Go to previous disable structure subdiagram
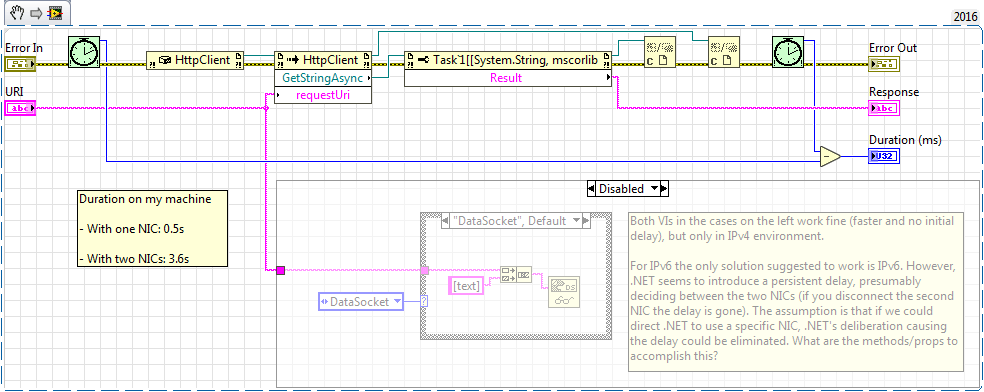984x392 pixels. point(591,189)
